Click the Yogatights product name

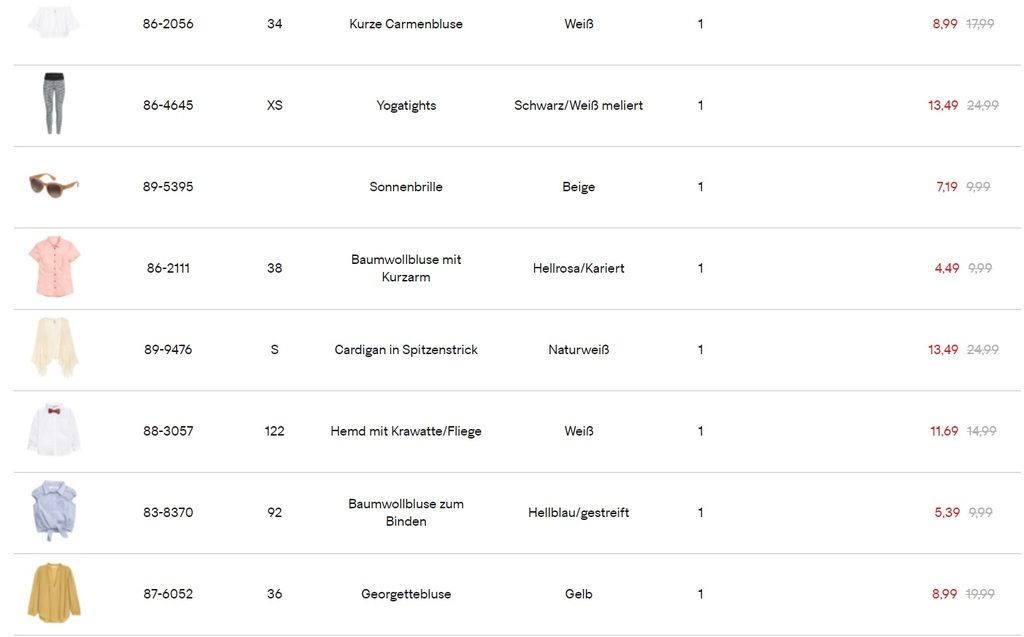406,105
